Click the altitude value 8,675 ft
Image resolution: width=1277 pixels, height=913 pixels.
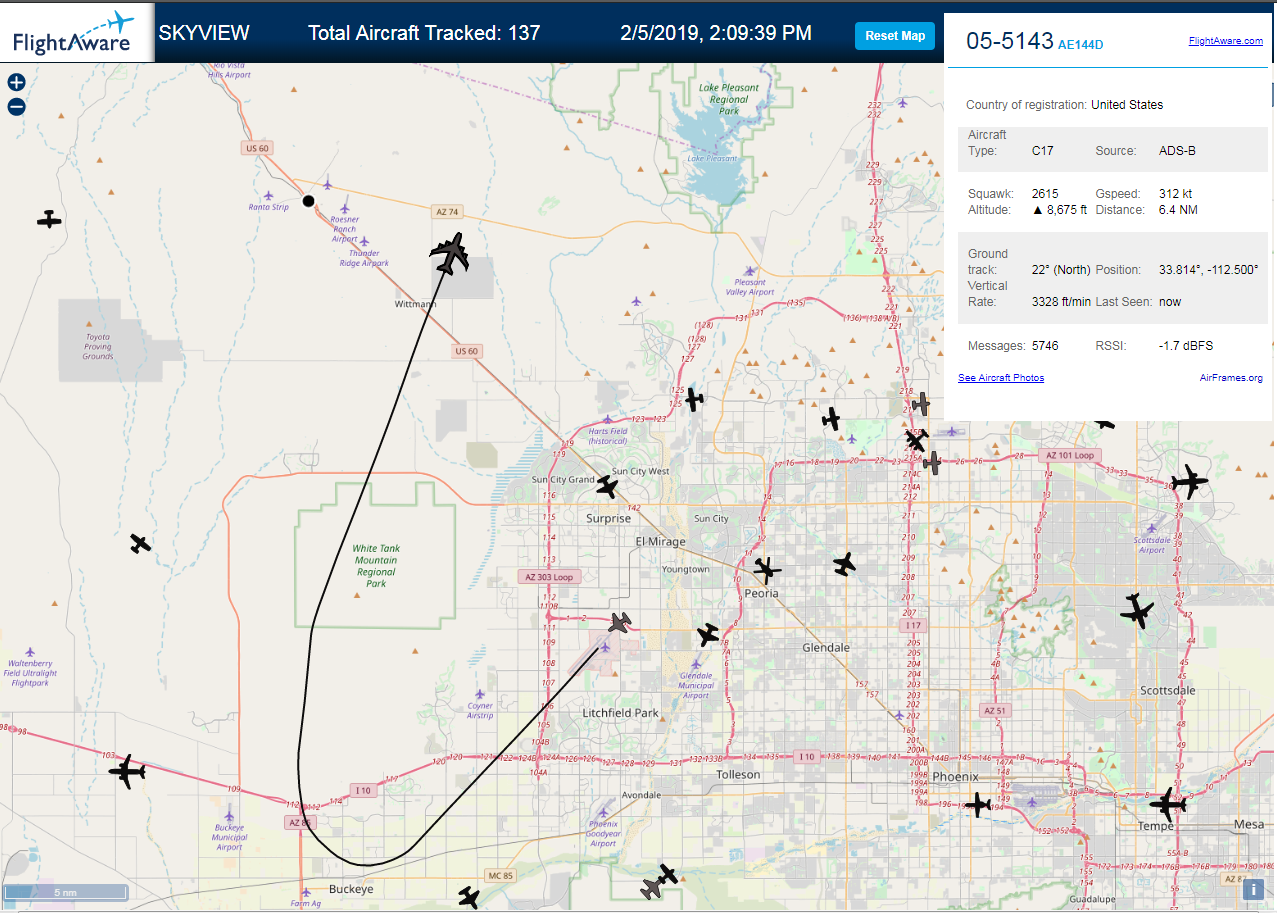click(x=1059, y=210)
